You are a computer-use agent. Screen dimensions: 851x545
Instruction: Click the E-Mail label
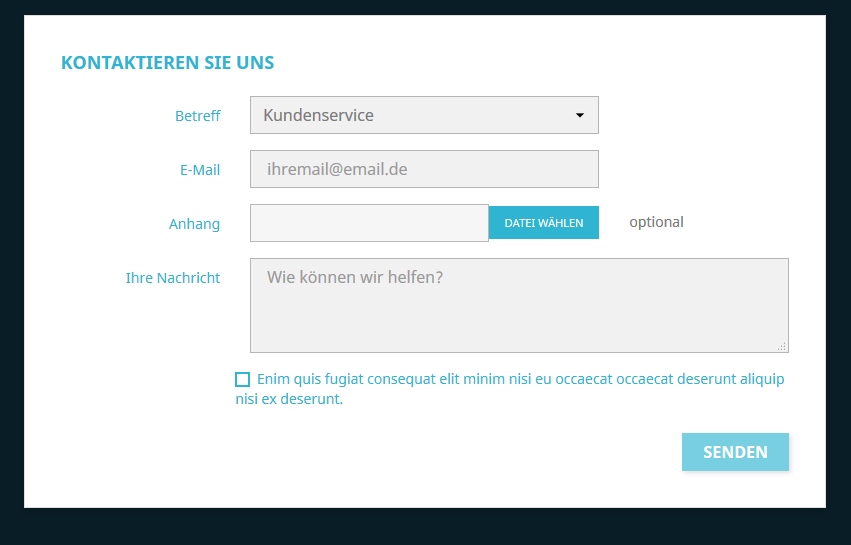(x=200, y=170)
